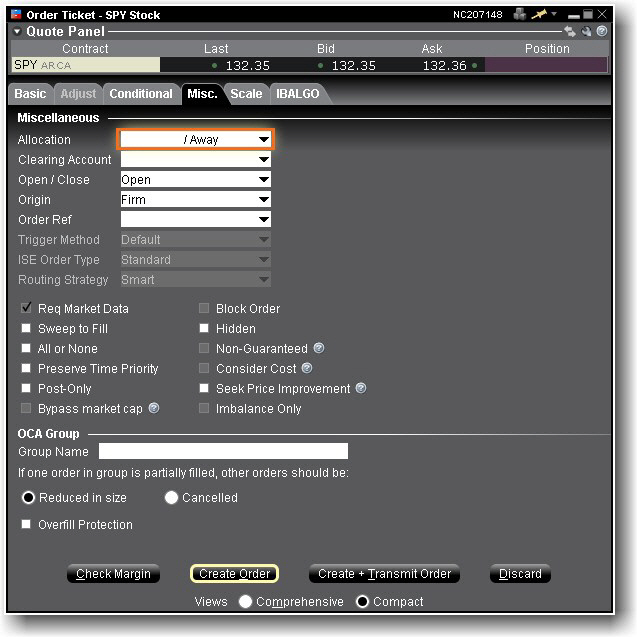Viewport: 637px width, 637px height.
Task: Select Cancelled radio button
Action: tap(171, 497)
